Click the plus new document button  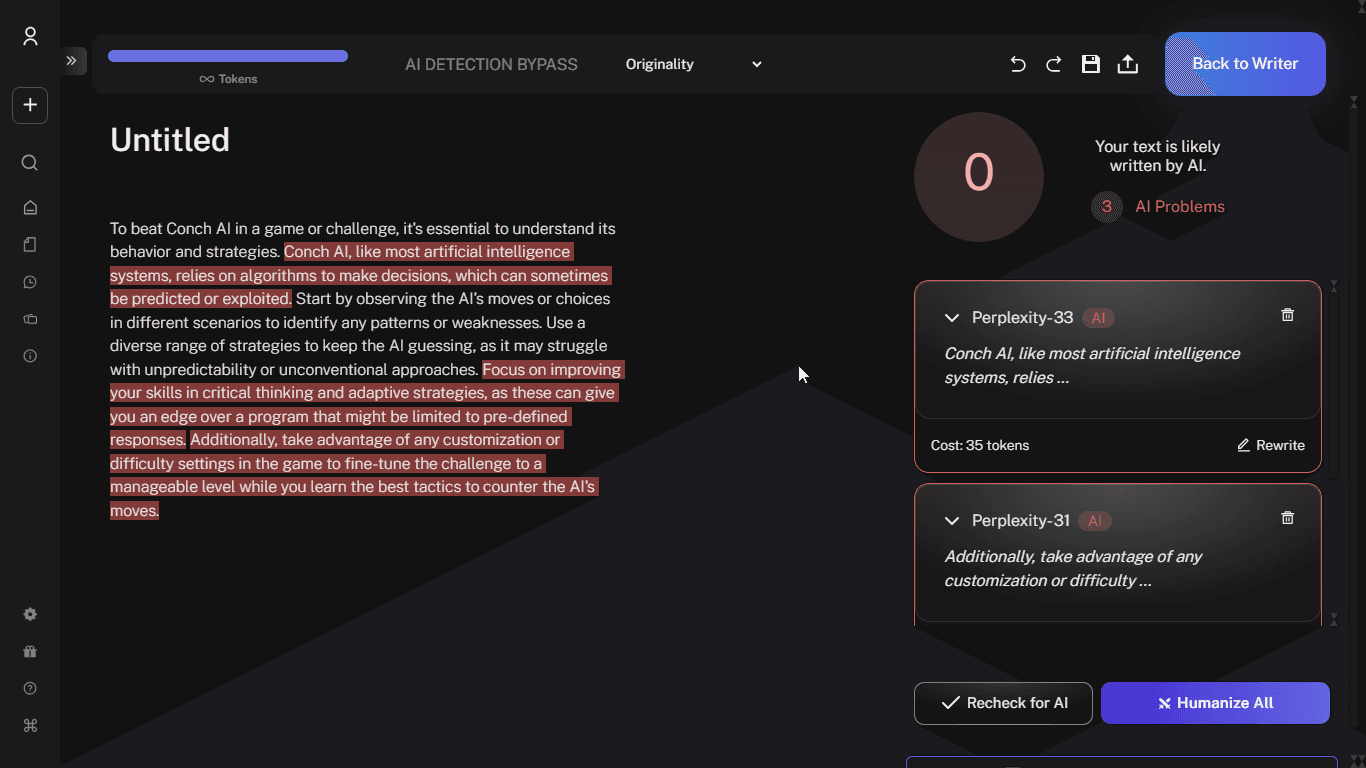click(30, 105)
